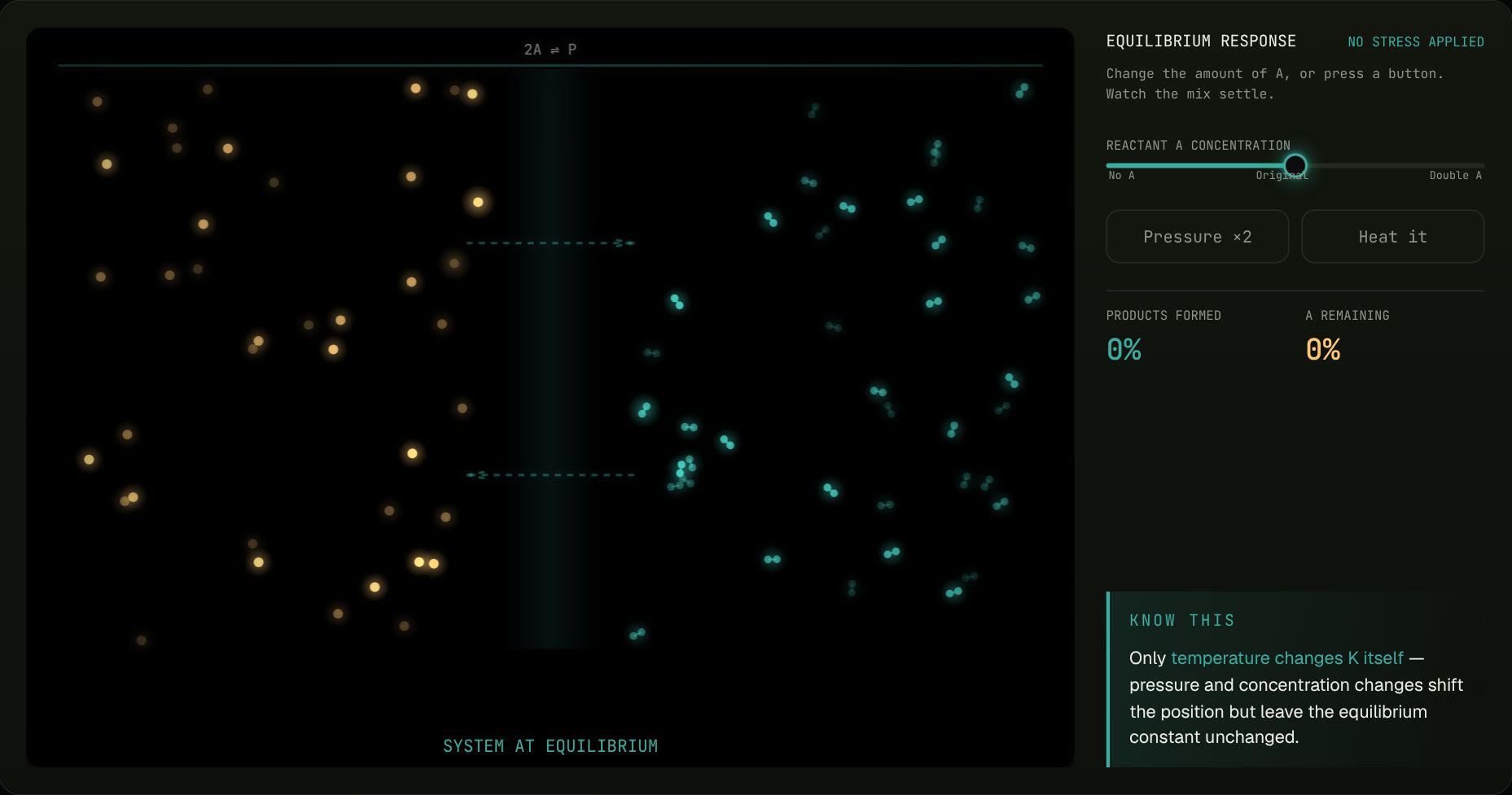Click the A Remaining 0% value
The height and width of the screenshot is (795, 1512).
[1323, 350]
